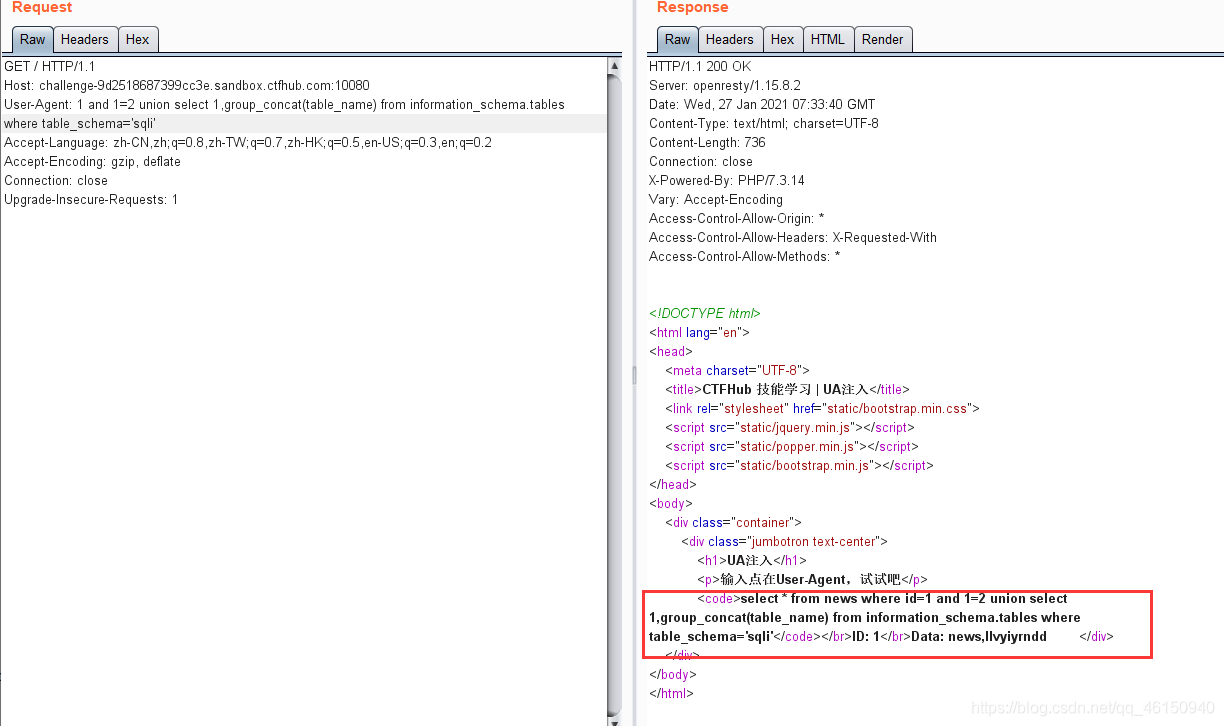Click the Accept-Encoding: gzip, deflate line
The image size is (1224, 726).
click(93, 161)
